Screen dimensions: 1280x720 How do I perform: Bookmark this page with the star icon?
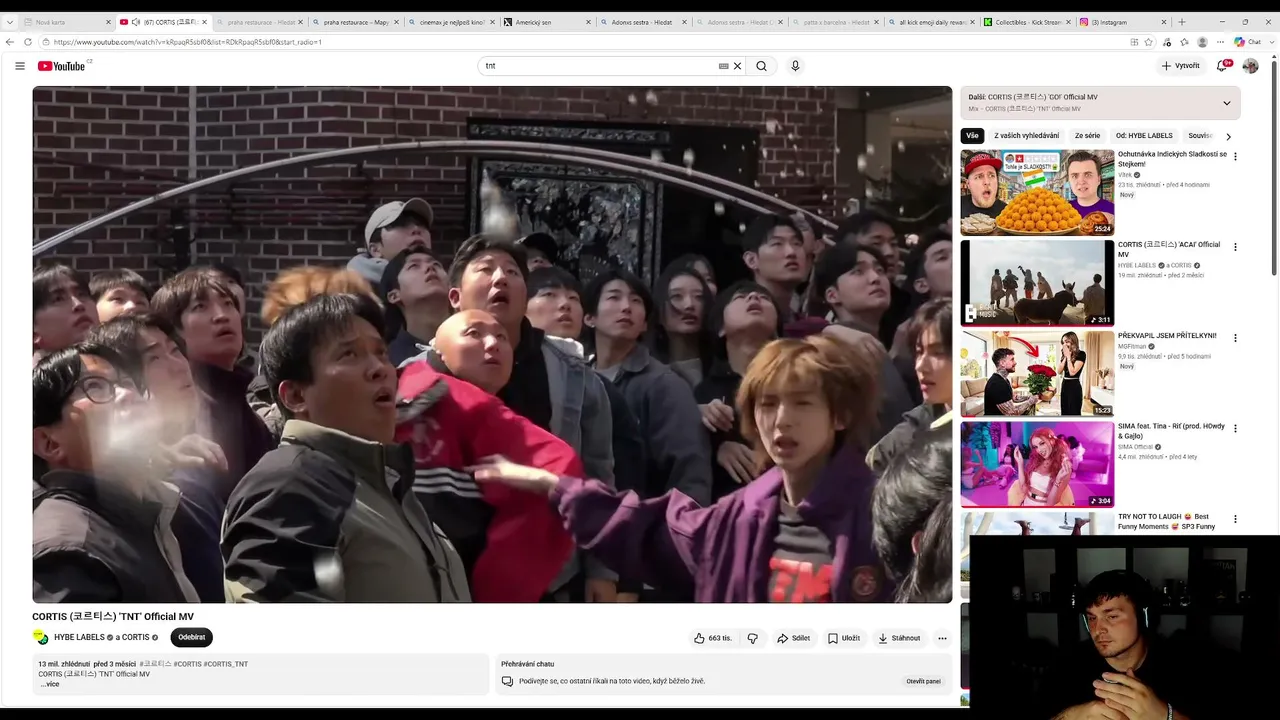pyautogui.click(x=1149, y=42)
